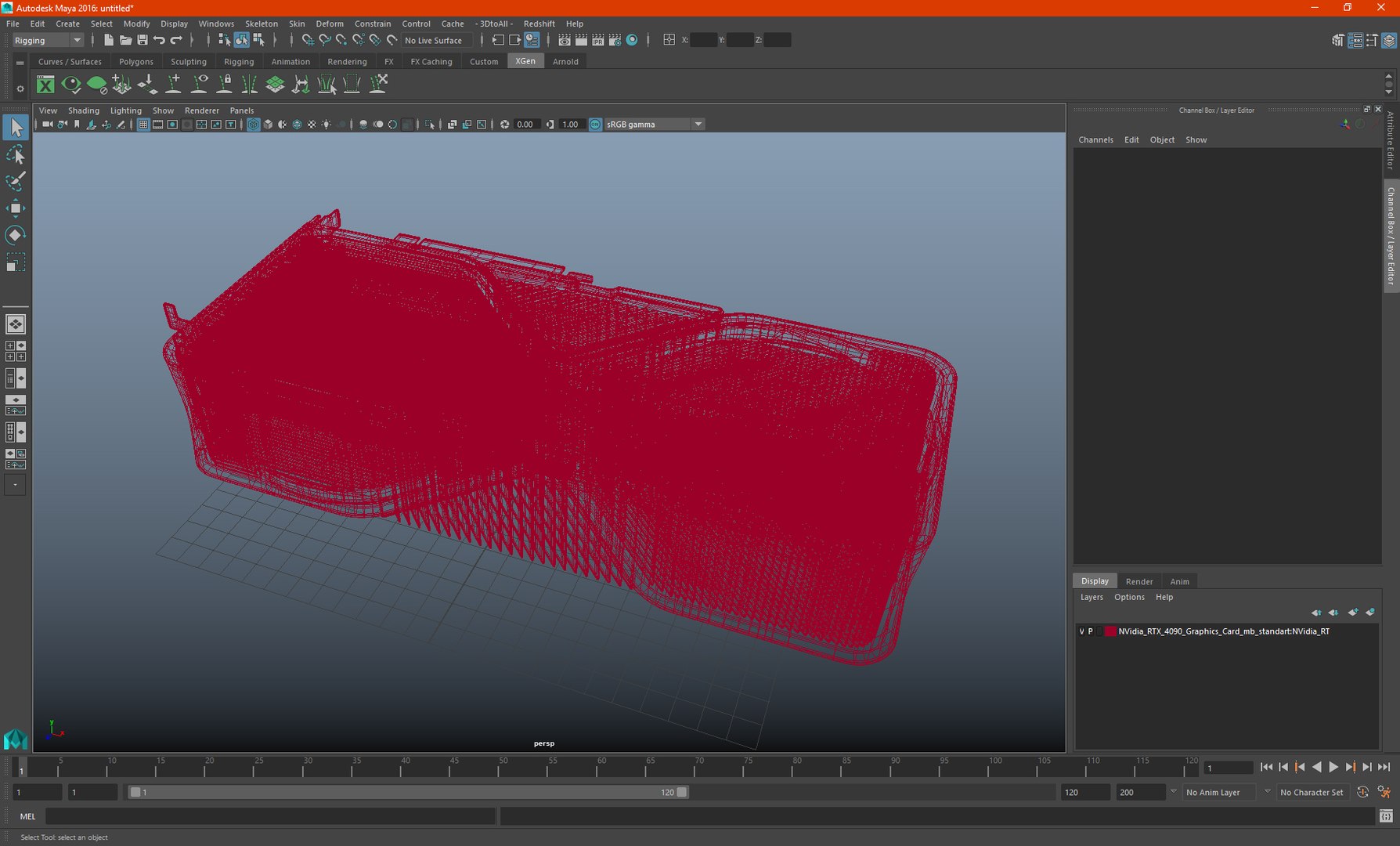This screenshot has height=846, width=1400.
Task: Select the Move tool in toolbox
Action: pos(15,208)
